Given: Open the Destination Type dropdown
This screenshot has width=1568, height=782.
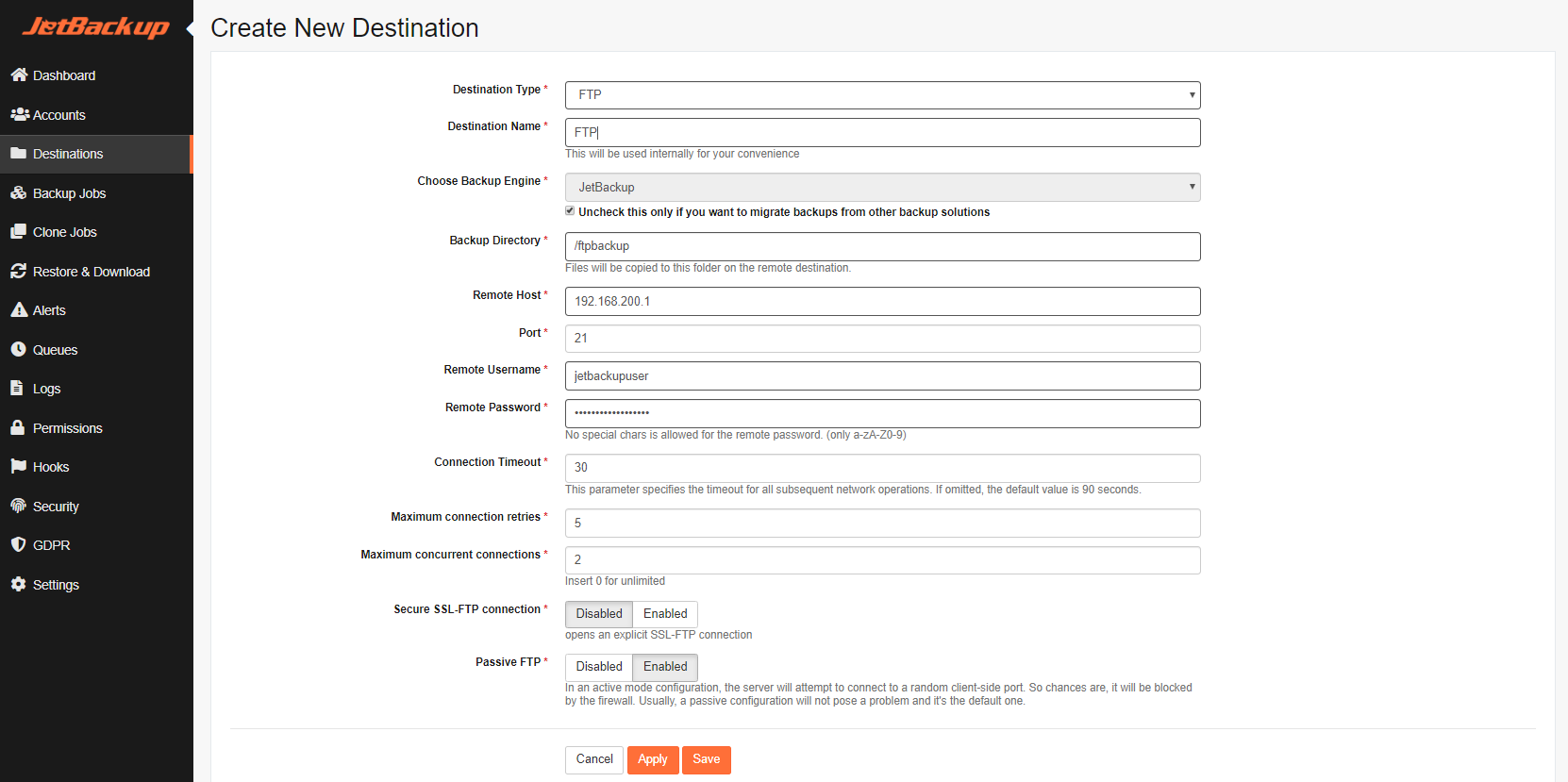Looking at the screenshot, I should pyautogui.click(x=882, y=94).
